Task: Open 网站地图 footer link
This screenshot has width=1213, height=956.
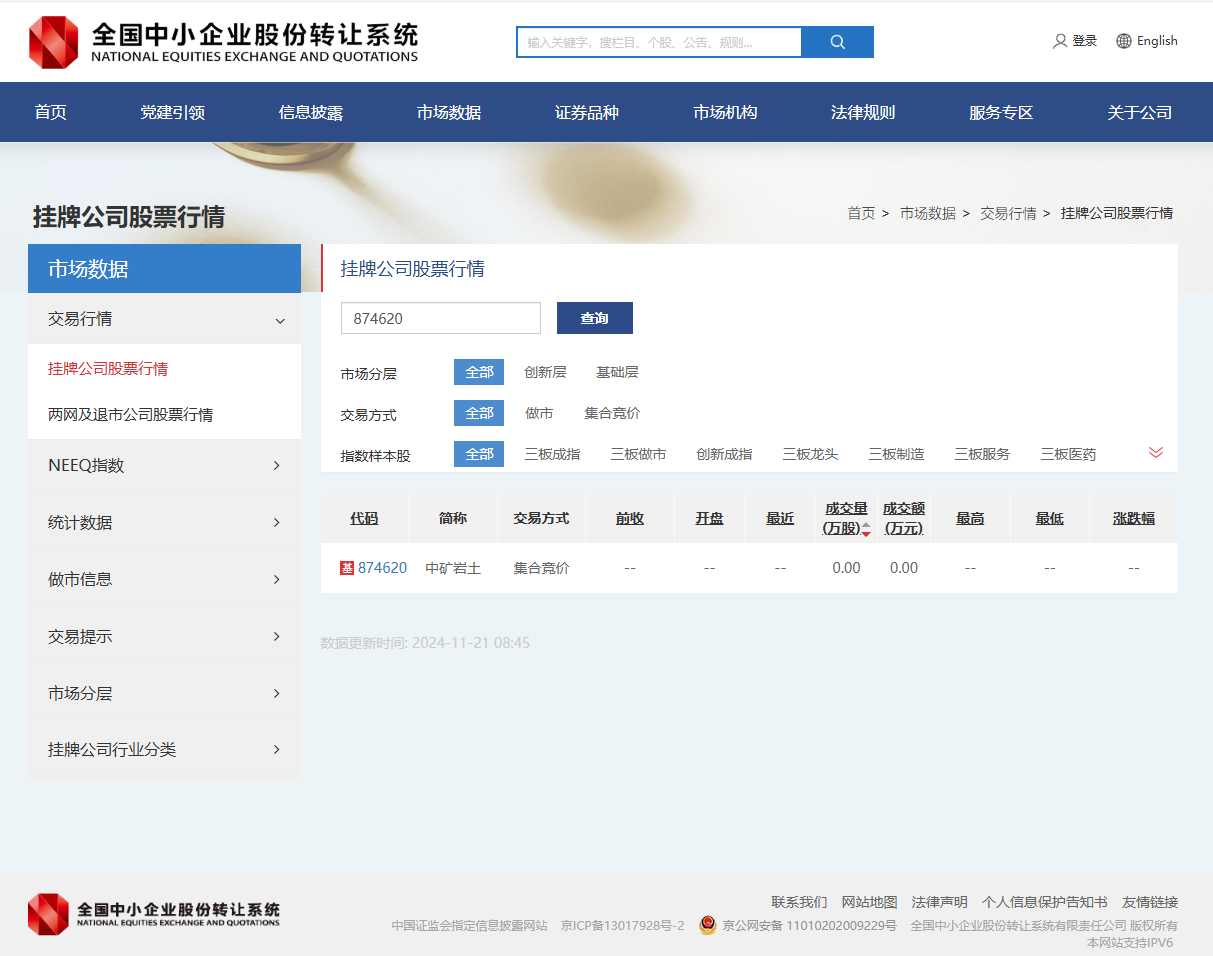Action: pos(869,902)
